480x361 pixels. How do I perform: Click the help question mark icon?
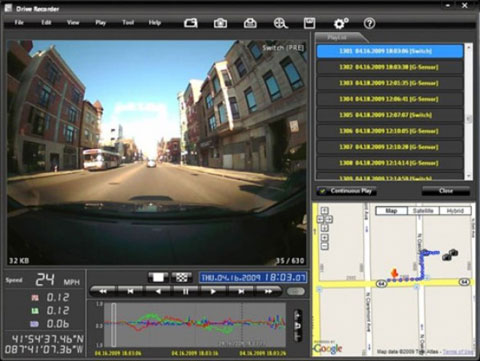click(369, 23)
